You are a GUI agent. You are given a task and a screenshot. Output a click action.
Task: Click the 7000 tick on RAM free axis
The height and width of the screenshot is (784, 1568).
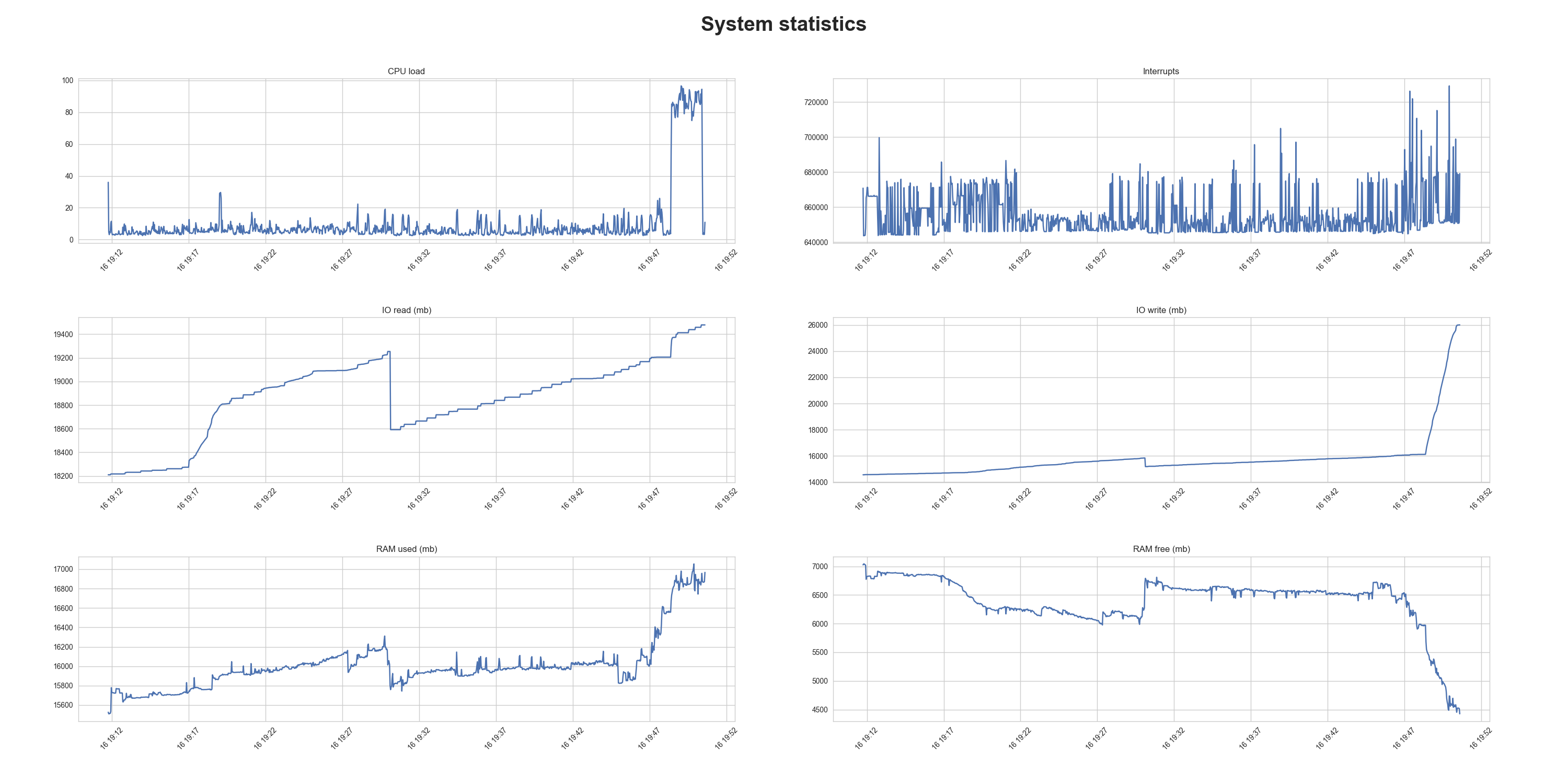pyautogui.click(x=820, y=566)
